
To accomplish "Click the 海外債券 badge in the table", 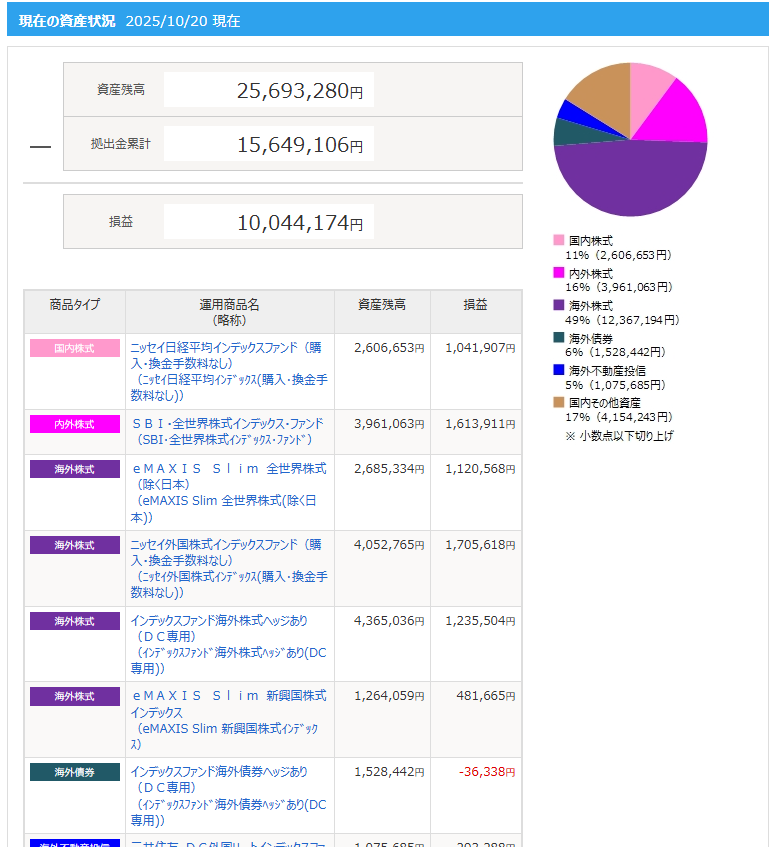I will click(75, 772).
